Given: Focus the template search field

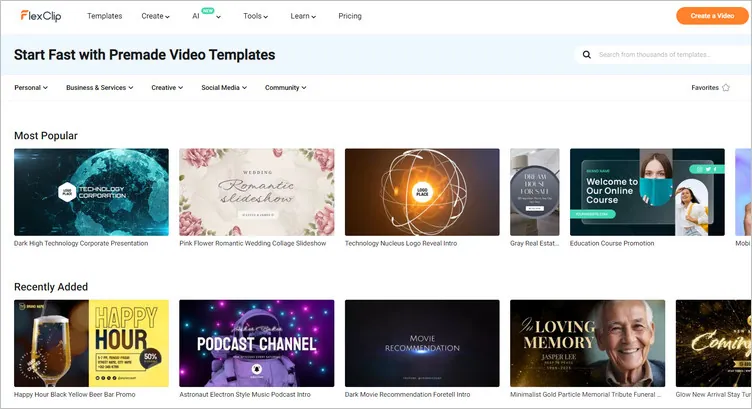Looking at the screenshot, I should click(663, 55).
